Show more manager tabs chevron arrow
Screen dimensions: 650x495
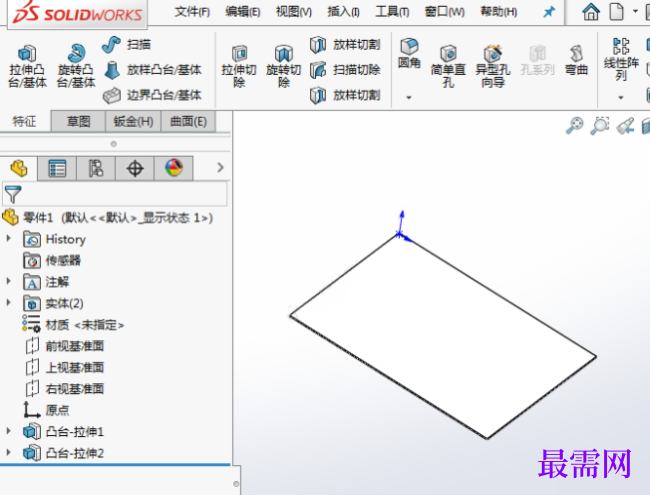pos(220,167)
